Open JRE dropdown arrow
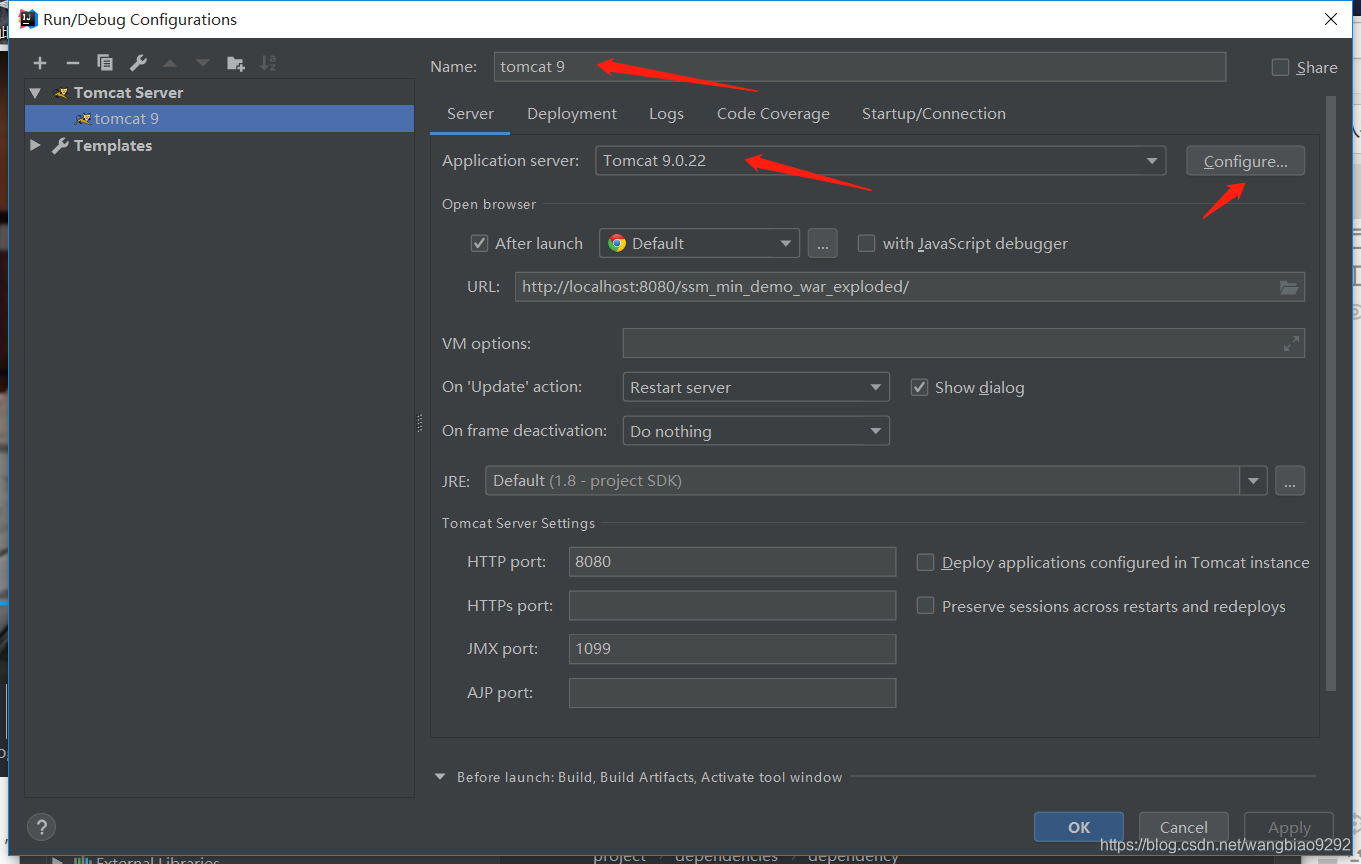The height and width of the screenshot is (864, 1361). [1253, 480]
